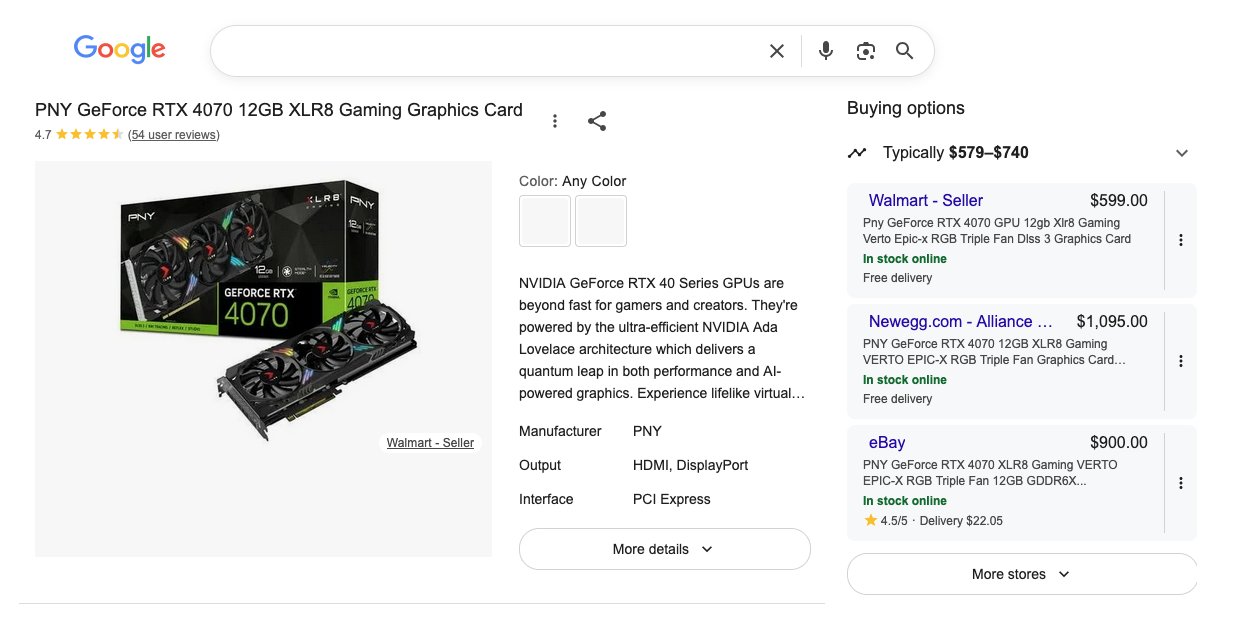The image size is (1249, 622).
Task: Expand the More details section
Action: (x=664, y=549)
